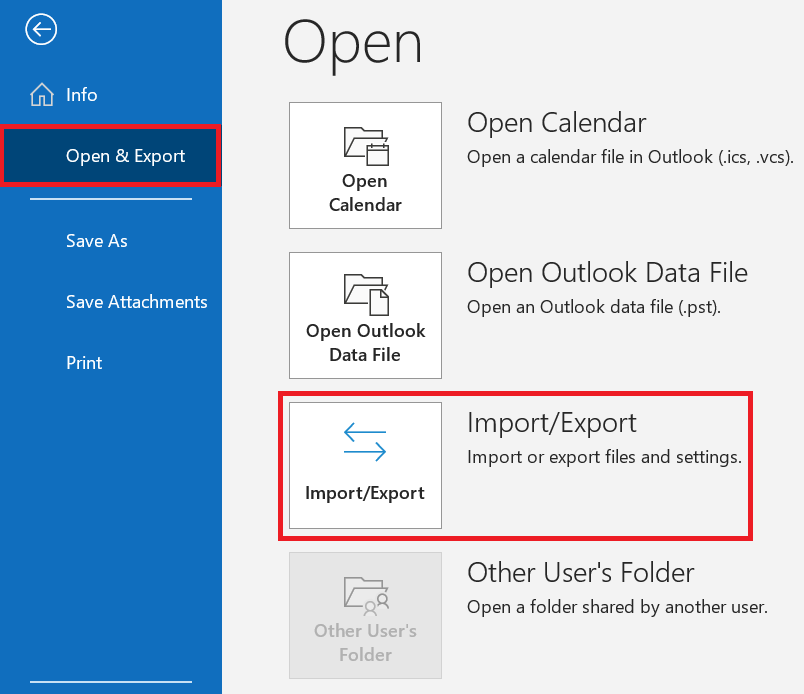Click the shared user folder icon
Image resolution: width=804 pixels, height=694 pixels.
(x=366, y=596)
